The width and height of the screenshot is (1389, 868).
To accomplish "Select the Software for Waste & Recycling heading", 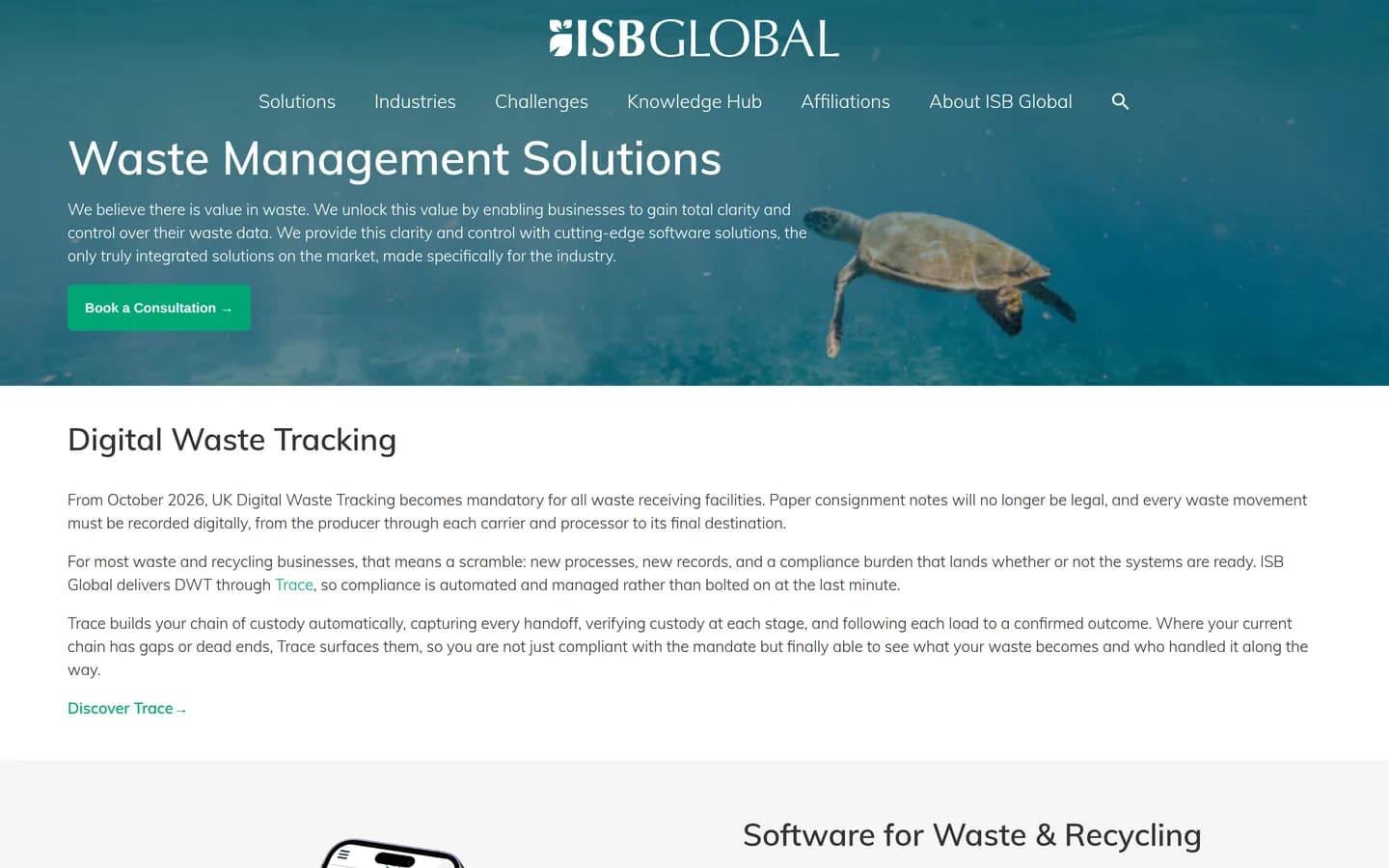I will 972,835.
